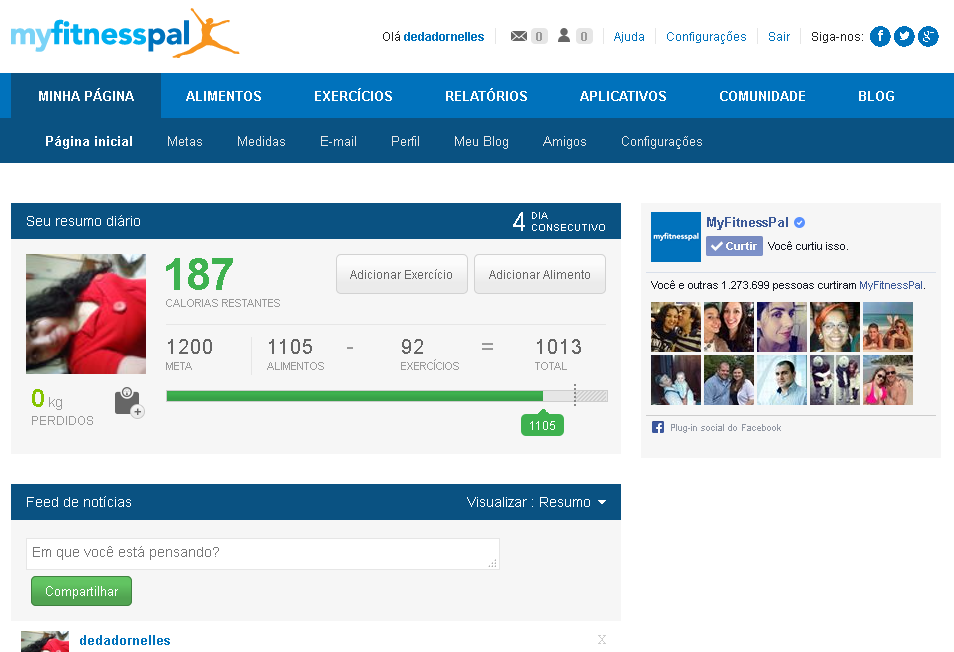Select E-mail submenu item

(x=338, y=141)
